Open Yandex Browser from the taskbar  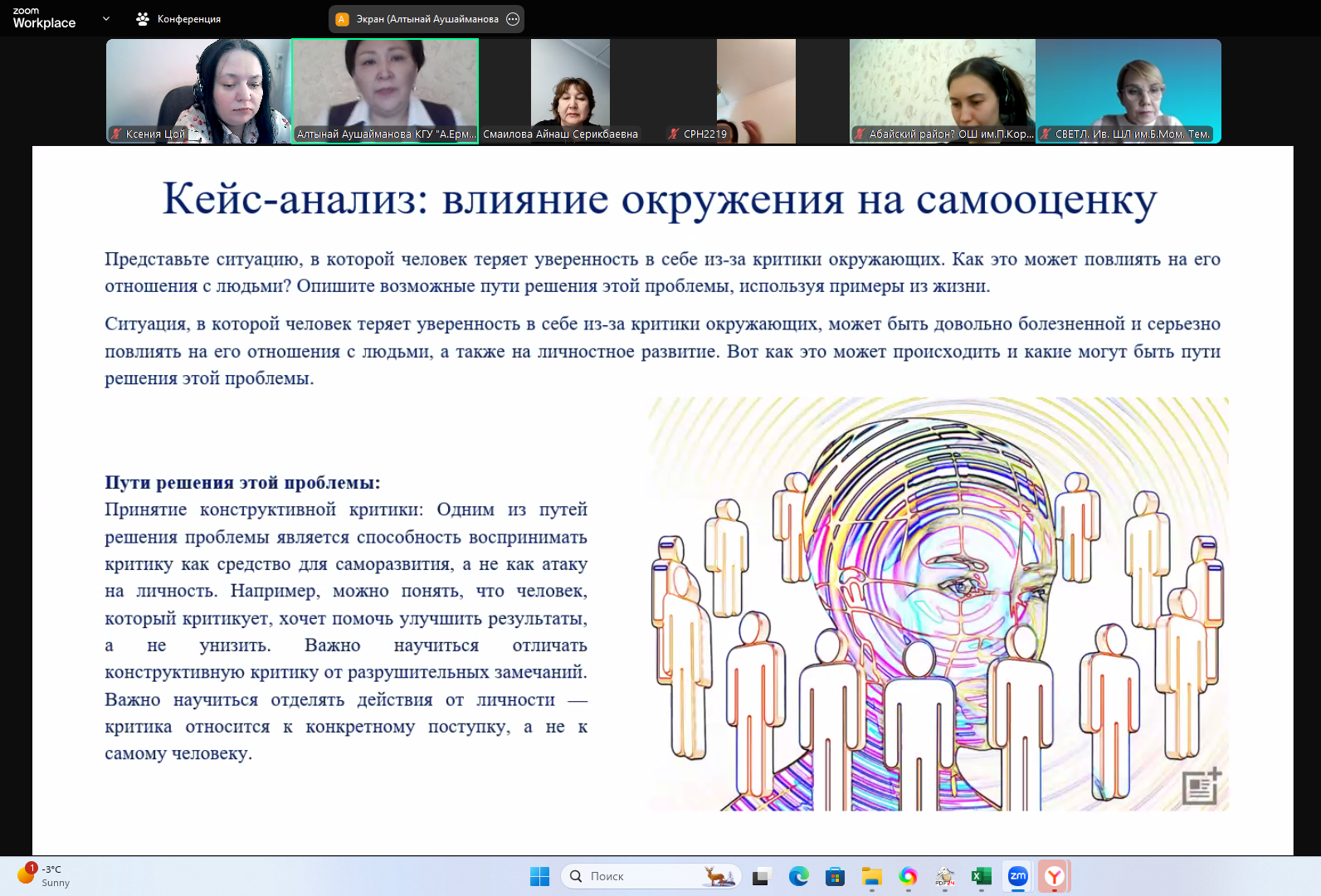pyautogui.click(x=1054, y=876)
